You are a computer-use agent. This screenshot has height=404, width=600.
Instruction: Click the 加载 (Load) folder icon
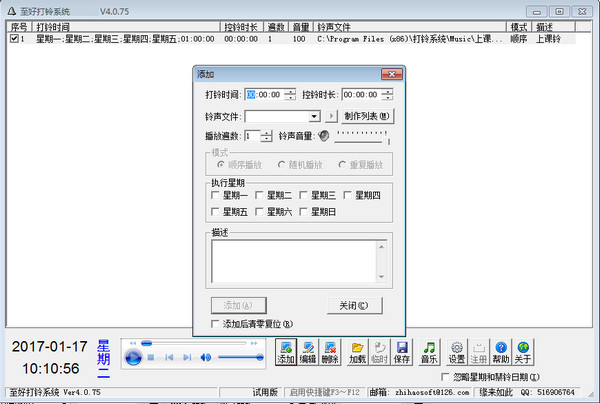(358, 351)
